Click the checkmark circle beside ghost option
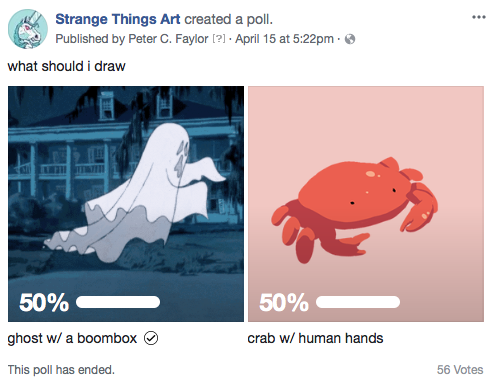The height and width of the screenshot is (388, 494). (x=151, y=338)
